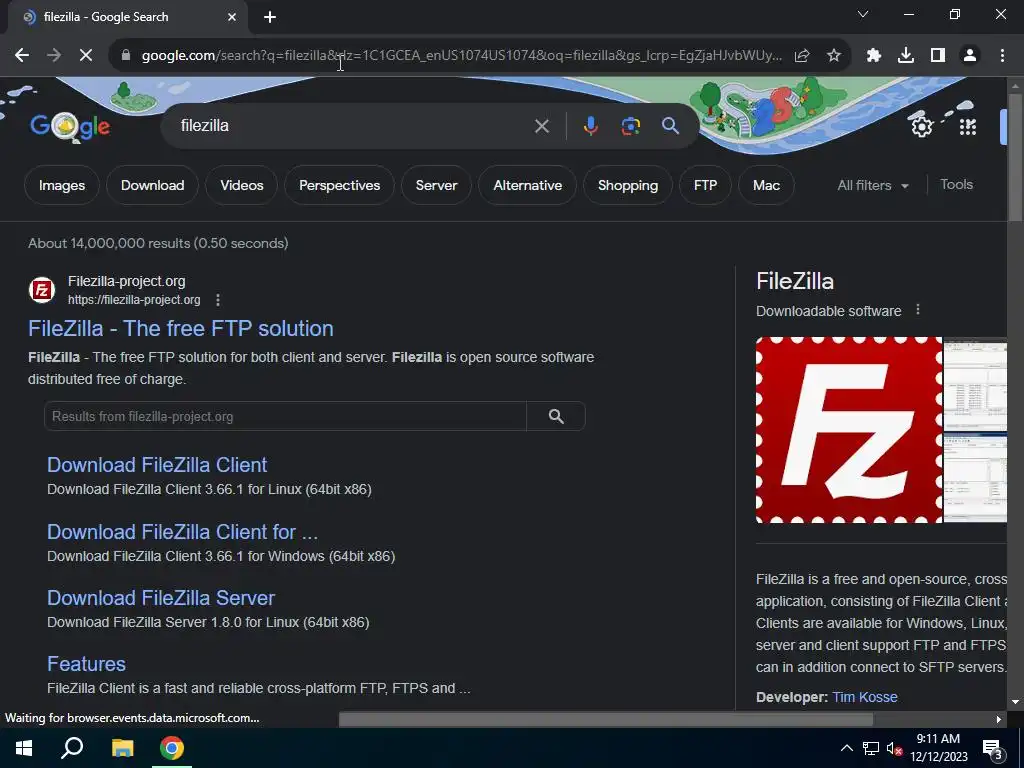Click the forward navigation arrow
This screenshot has width=1024, height=768.
point(54,56)
